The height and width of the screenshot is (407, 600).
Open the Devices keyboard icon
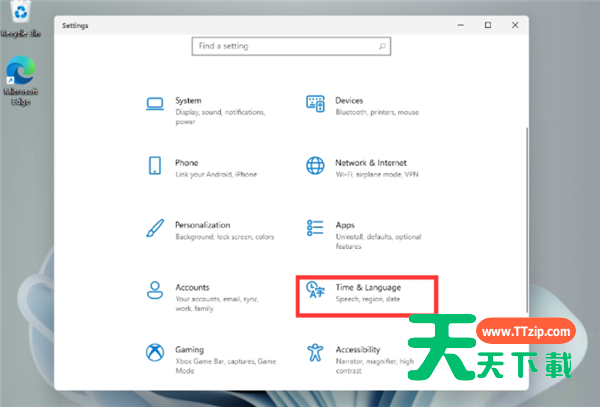coord(315,103)
